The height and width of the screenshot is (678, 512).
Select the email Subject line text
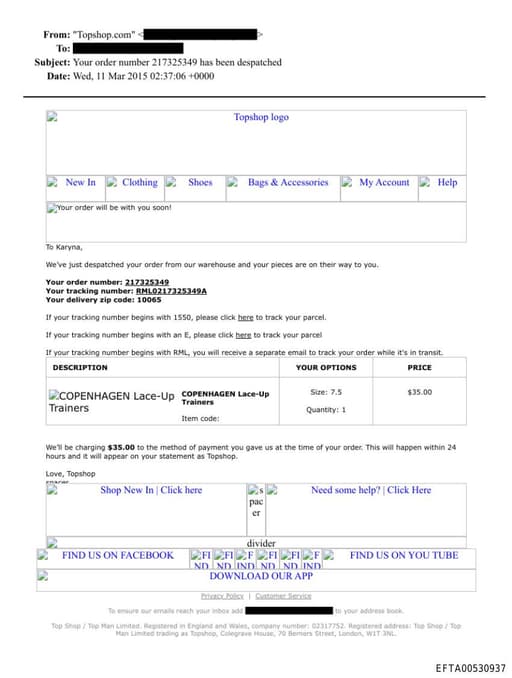(177, 62)
